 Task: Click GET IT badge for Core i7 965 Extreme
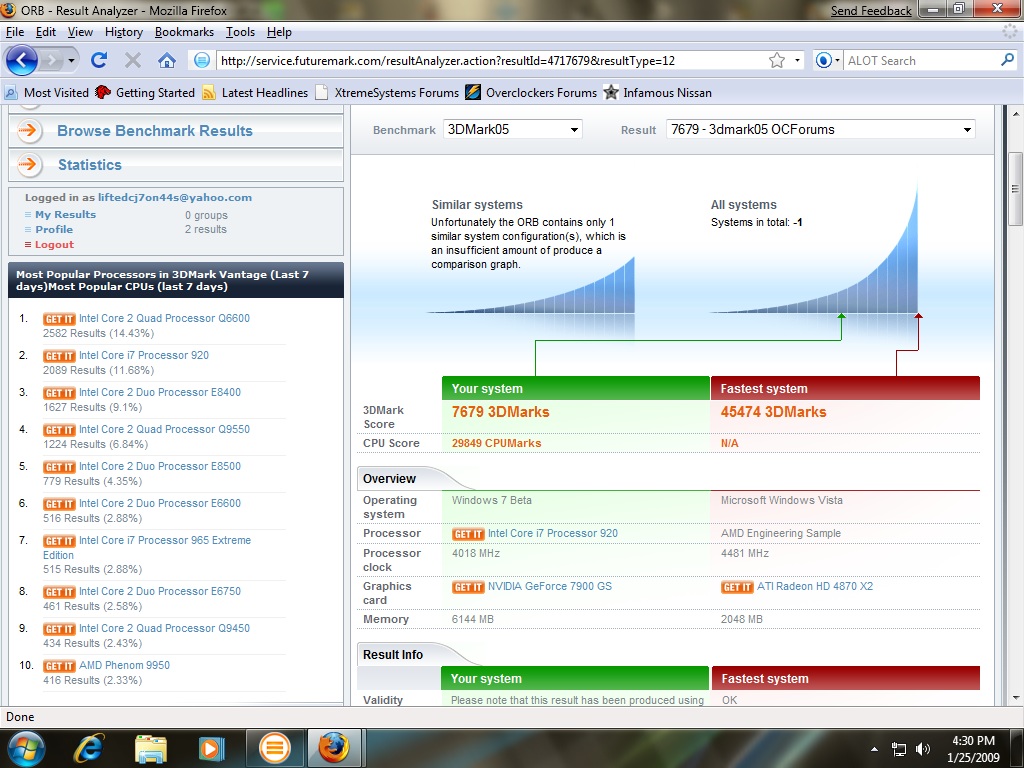pyautogui.click(x=59, y=541)
